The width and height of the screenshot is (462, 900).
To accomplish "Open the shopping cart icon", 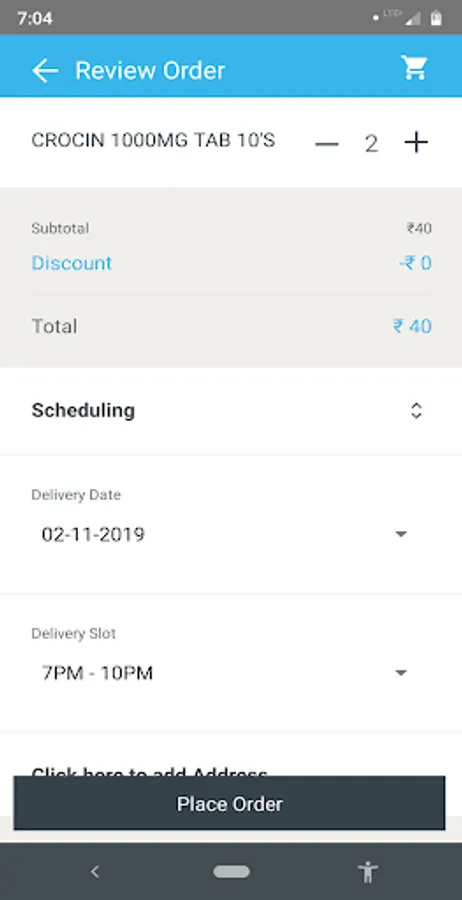I will click(414, 68).
